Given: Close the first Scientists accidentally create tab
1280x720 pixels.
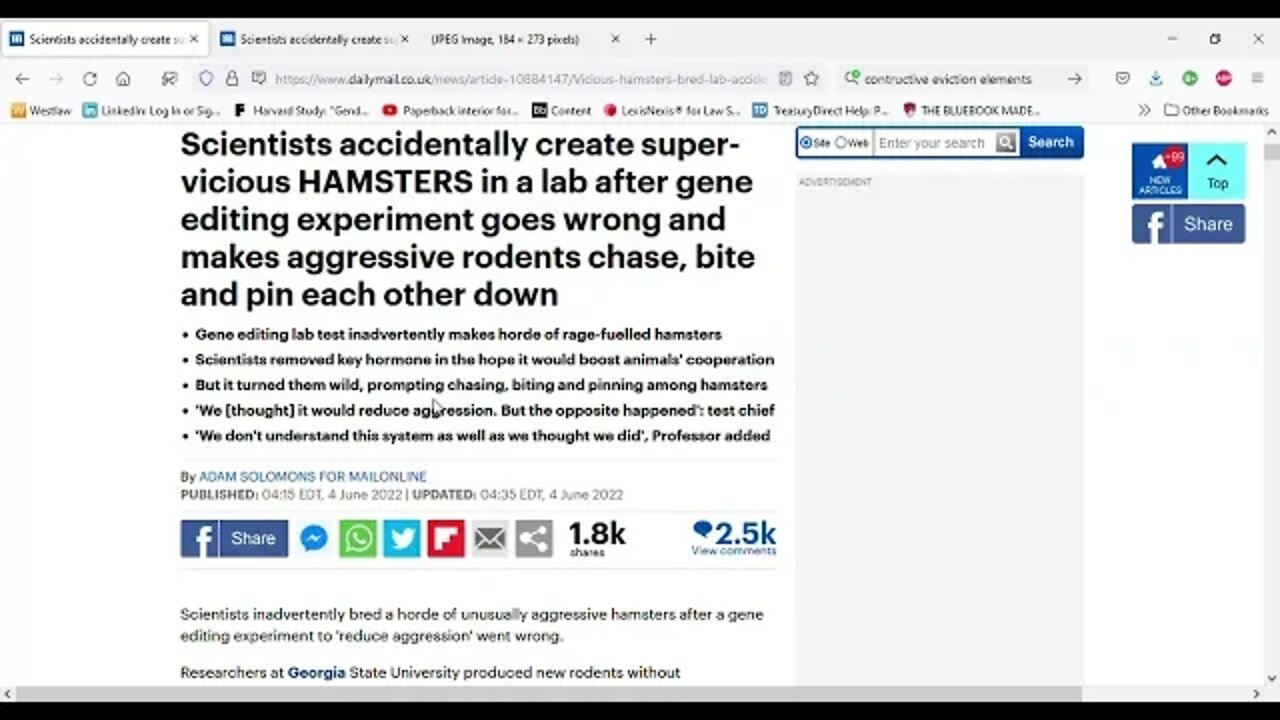Looking at the screenshot, I should [194, 39].
